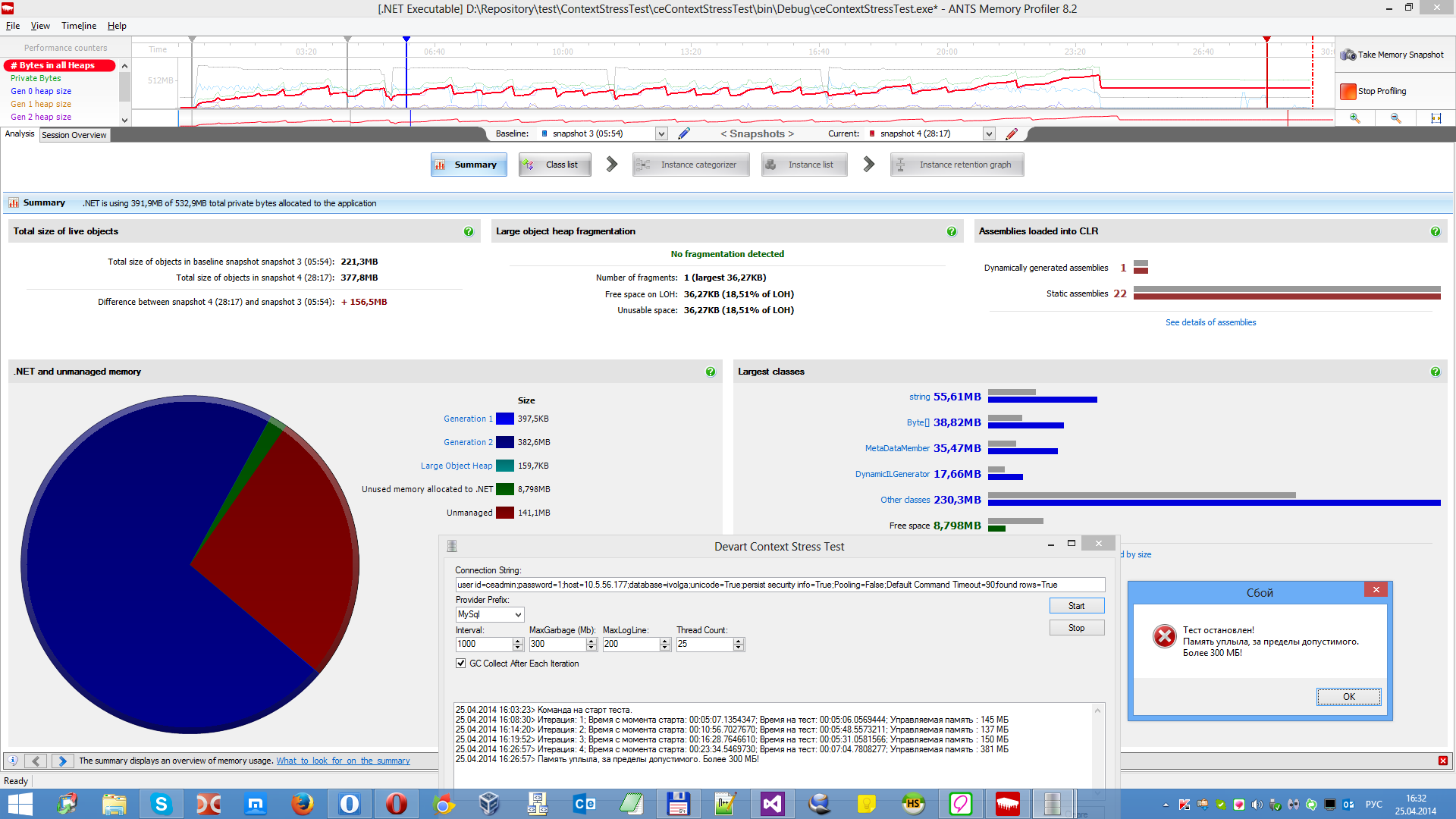Screen dimensions: 1456x819
Task: Zoom out on the timeline
Action: [x=1395, y=118]
